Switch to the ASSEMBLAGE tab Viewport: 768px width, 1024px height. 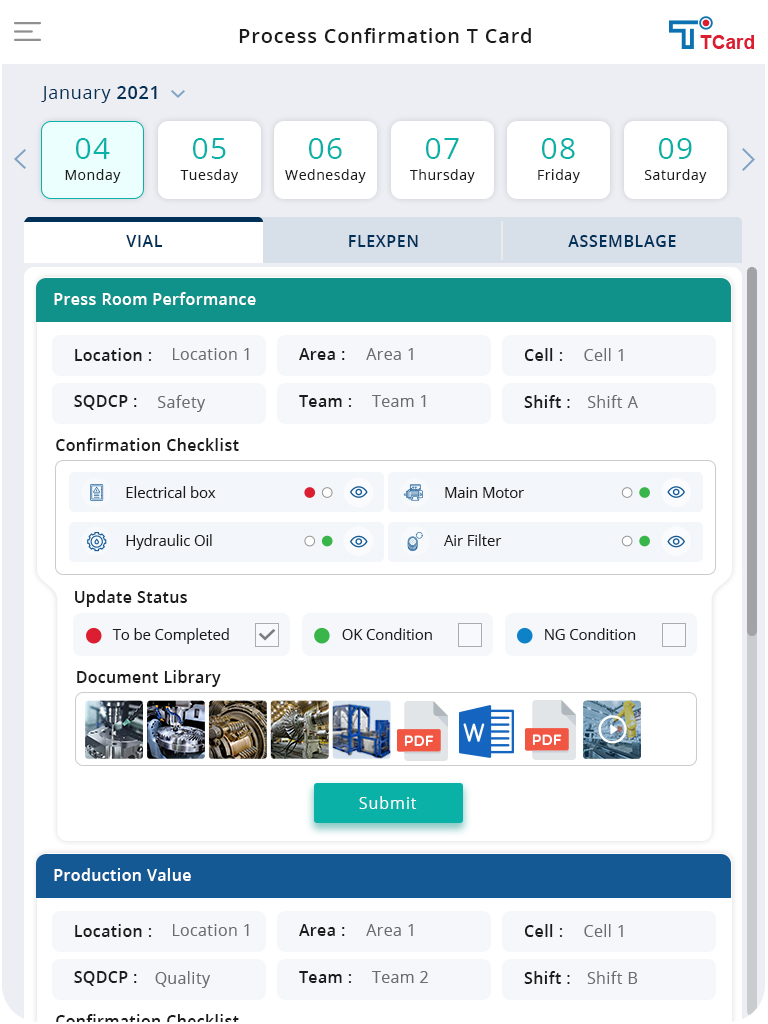[x=622, y=241]
